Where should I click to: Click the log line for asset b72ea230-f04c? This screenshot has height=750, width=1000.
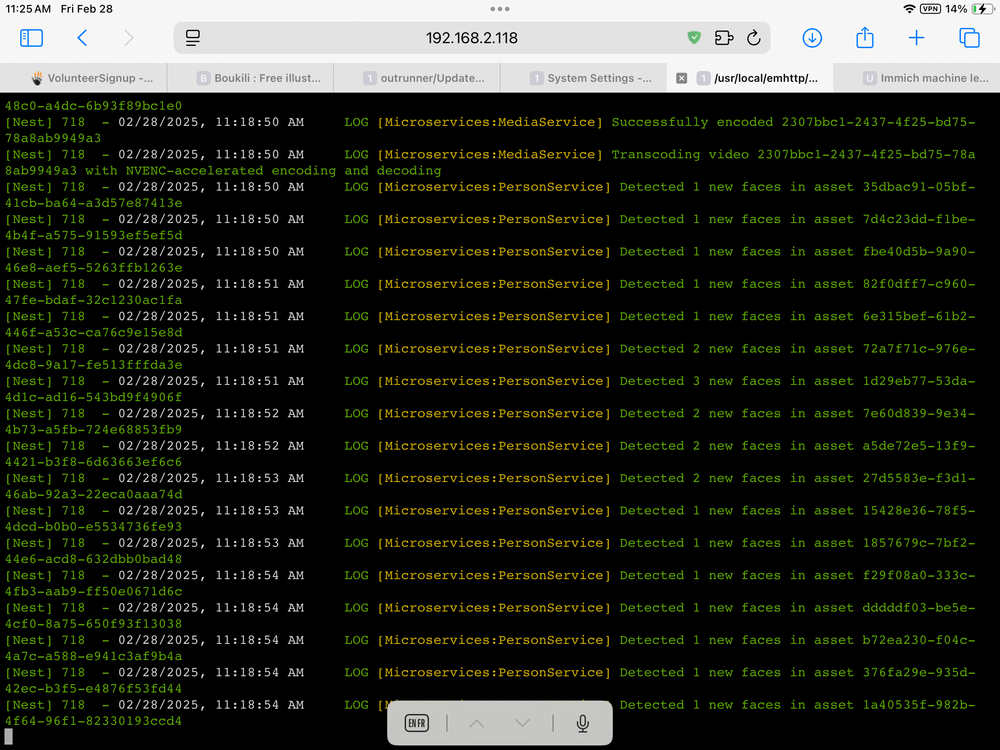click(490, 648)
